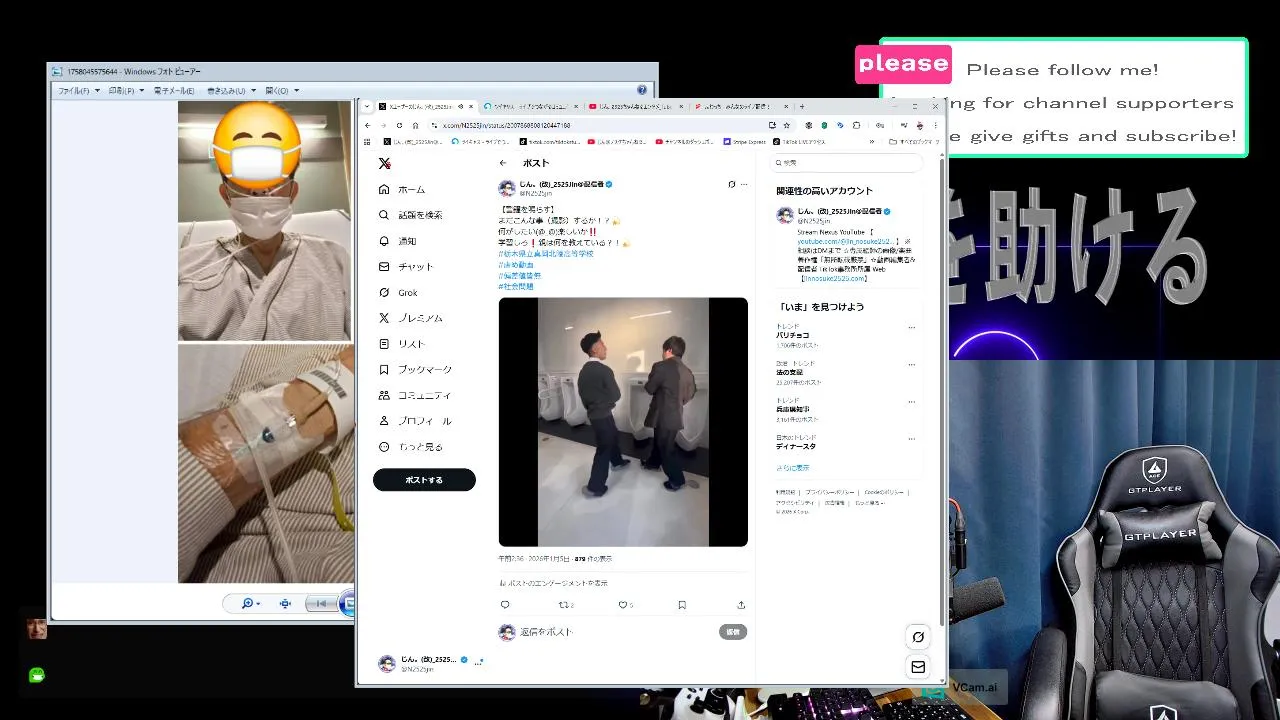This screenshot has height=720, width=1280.
Task: Click the browser address bar URL
Action: point(506,125)
